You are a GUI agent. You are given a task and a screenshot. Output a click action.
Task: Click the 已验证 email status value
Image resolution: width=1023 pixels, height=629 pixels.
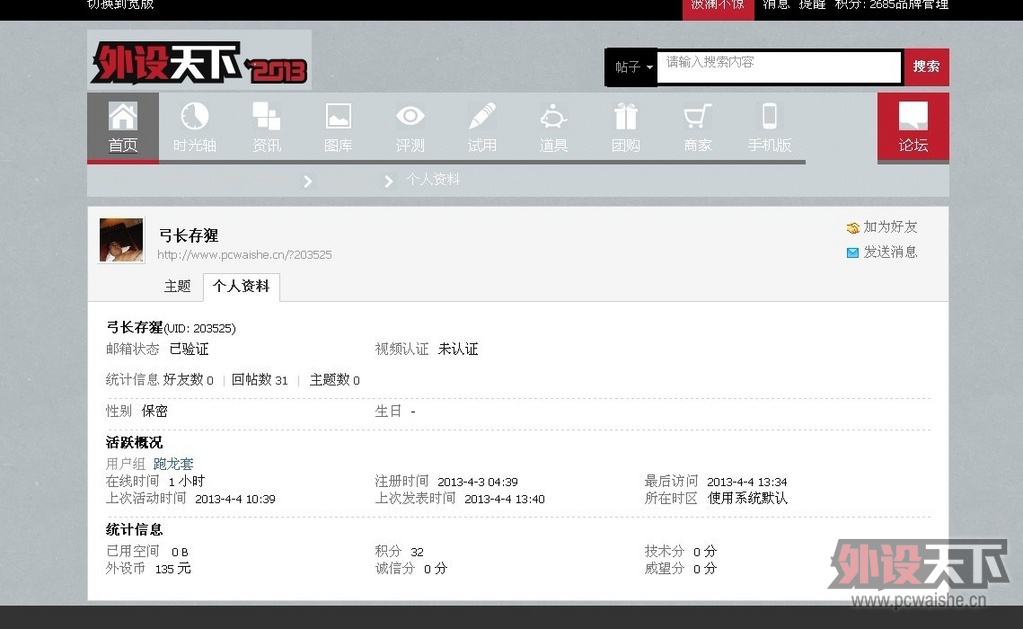189,349
